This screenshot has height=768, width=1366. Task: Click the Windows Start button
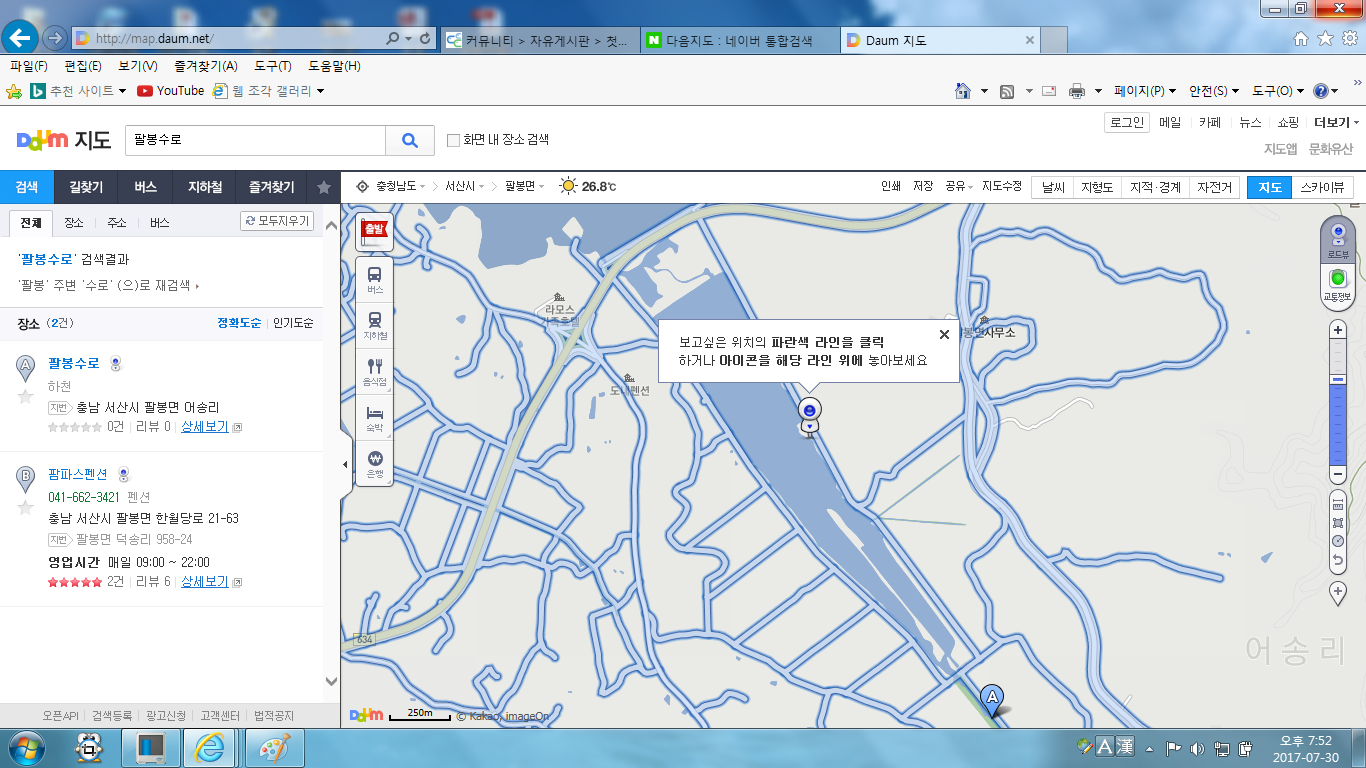27,747
